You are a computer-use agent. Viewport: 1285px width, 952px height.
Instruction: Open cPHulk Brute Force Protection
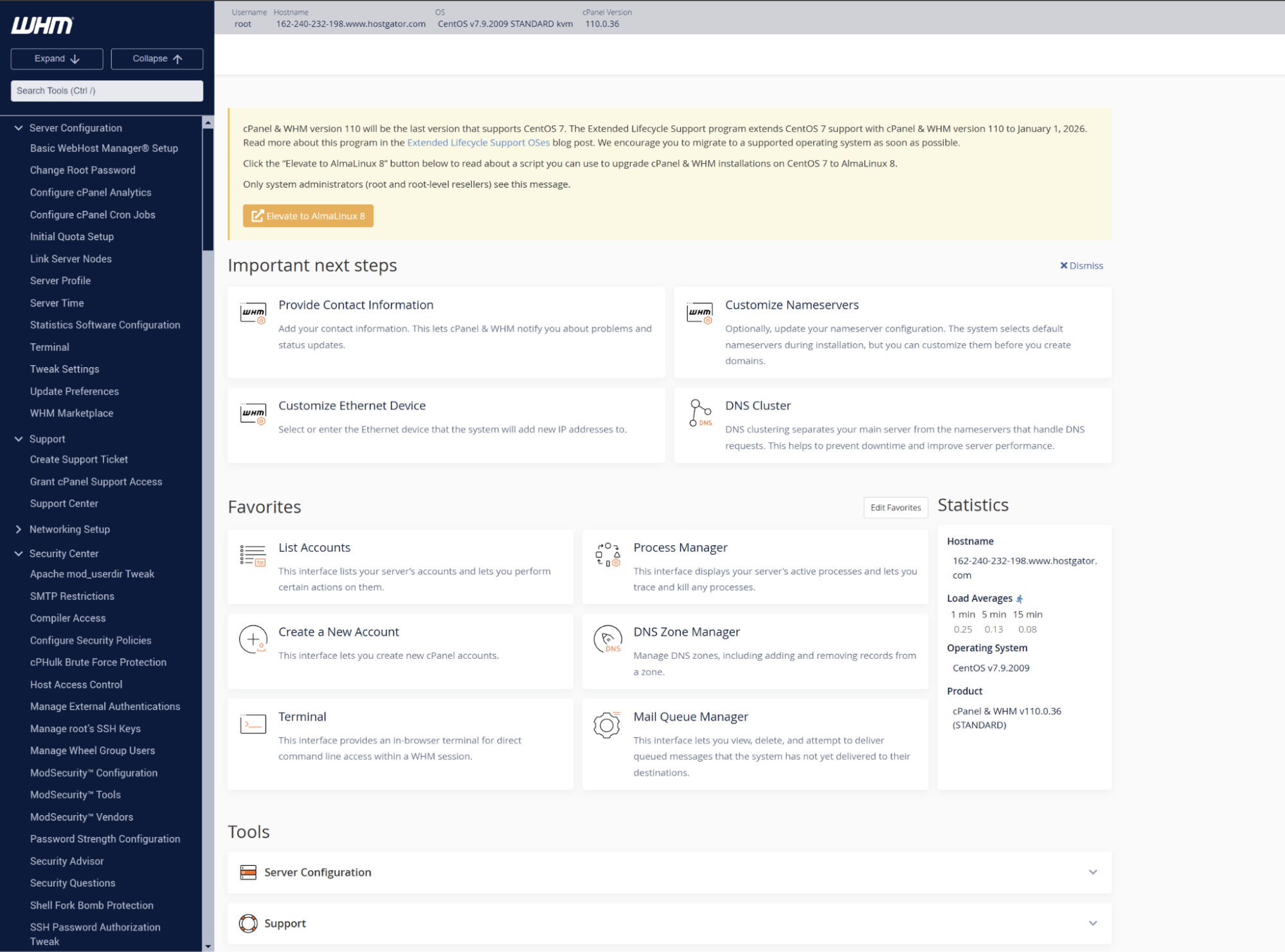(x=98, y=662)
